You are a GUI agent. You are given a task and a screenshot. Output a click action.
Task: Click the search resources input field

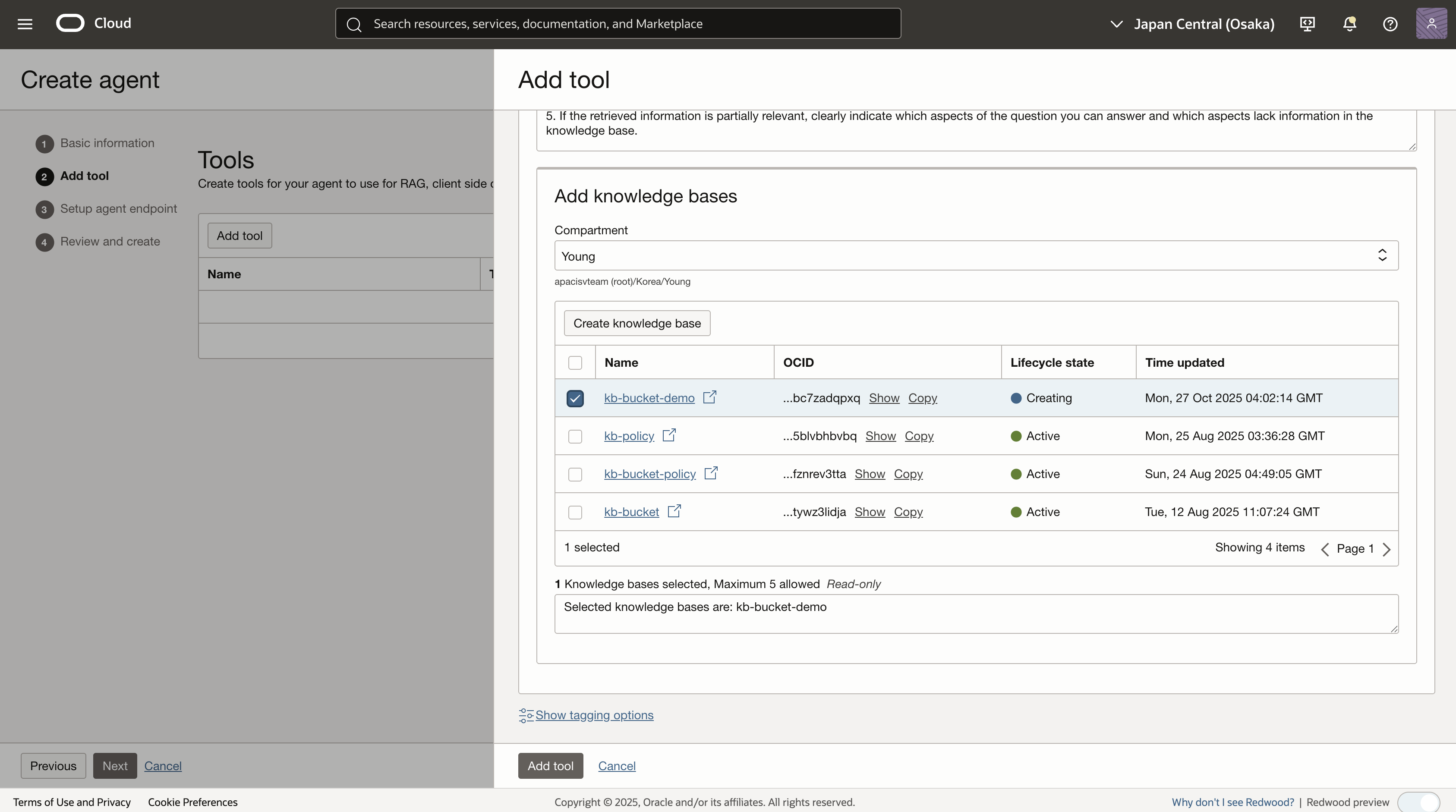coord(618,24)
